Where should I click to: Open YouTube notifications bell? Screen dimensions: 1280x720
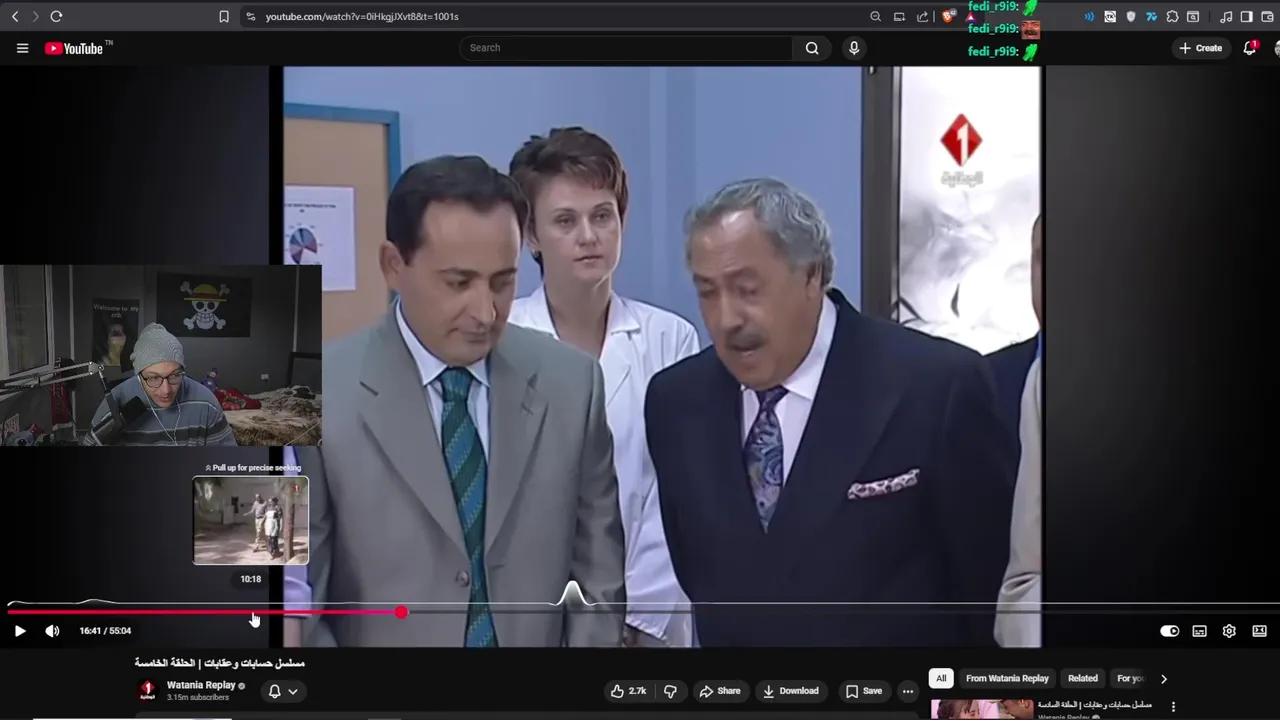1249,48
